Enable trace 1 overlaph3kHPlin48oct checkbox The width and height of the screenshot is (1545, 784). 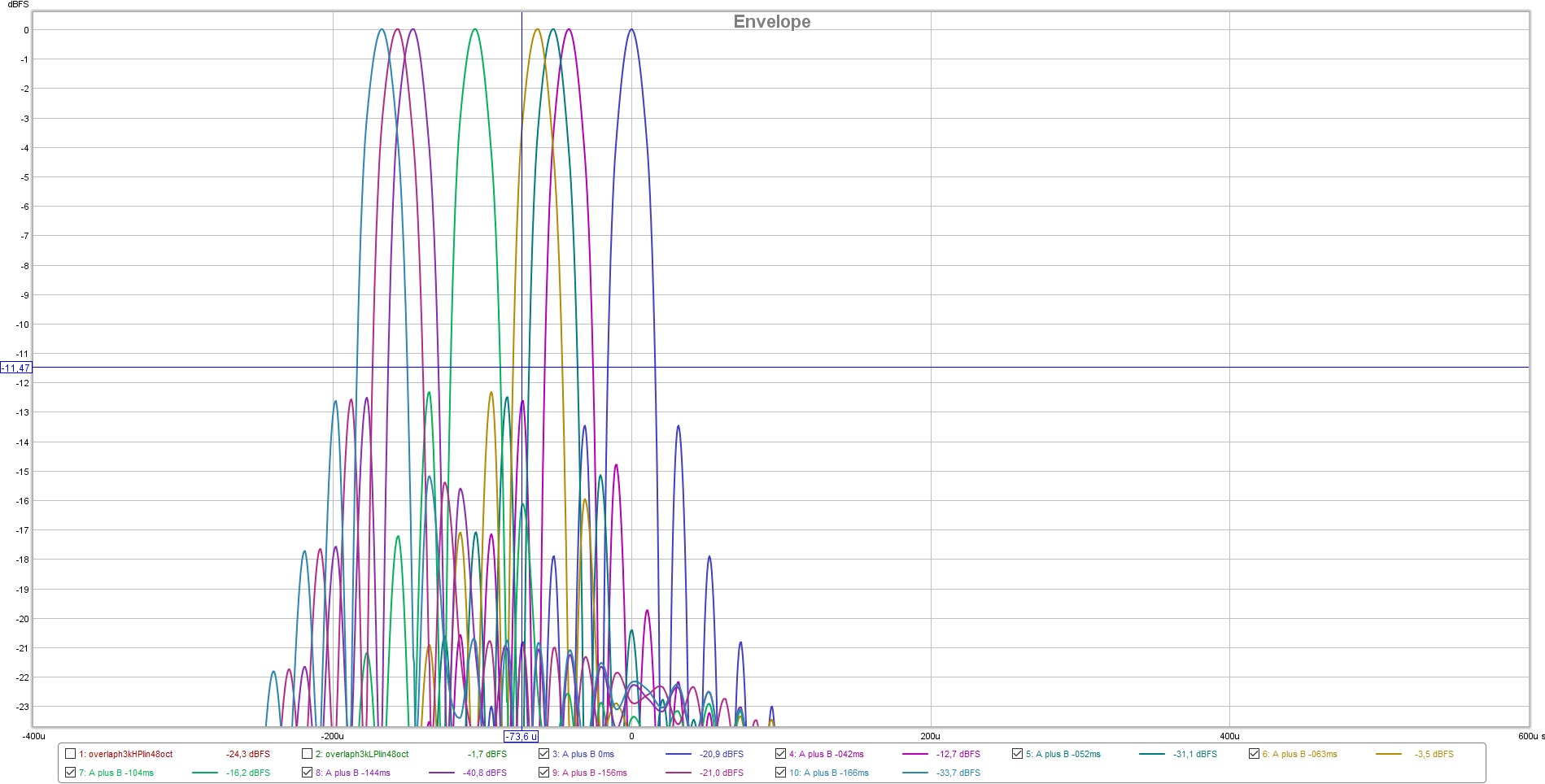[x=71, y=754]
